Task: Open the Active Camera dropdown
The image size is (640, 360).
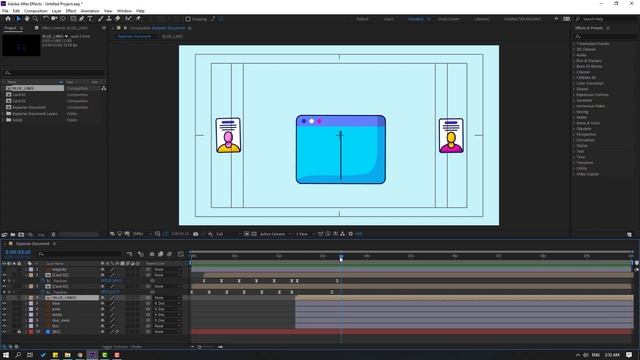Action: (x=276, y=234)
